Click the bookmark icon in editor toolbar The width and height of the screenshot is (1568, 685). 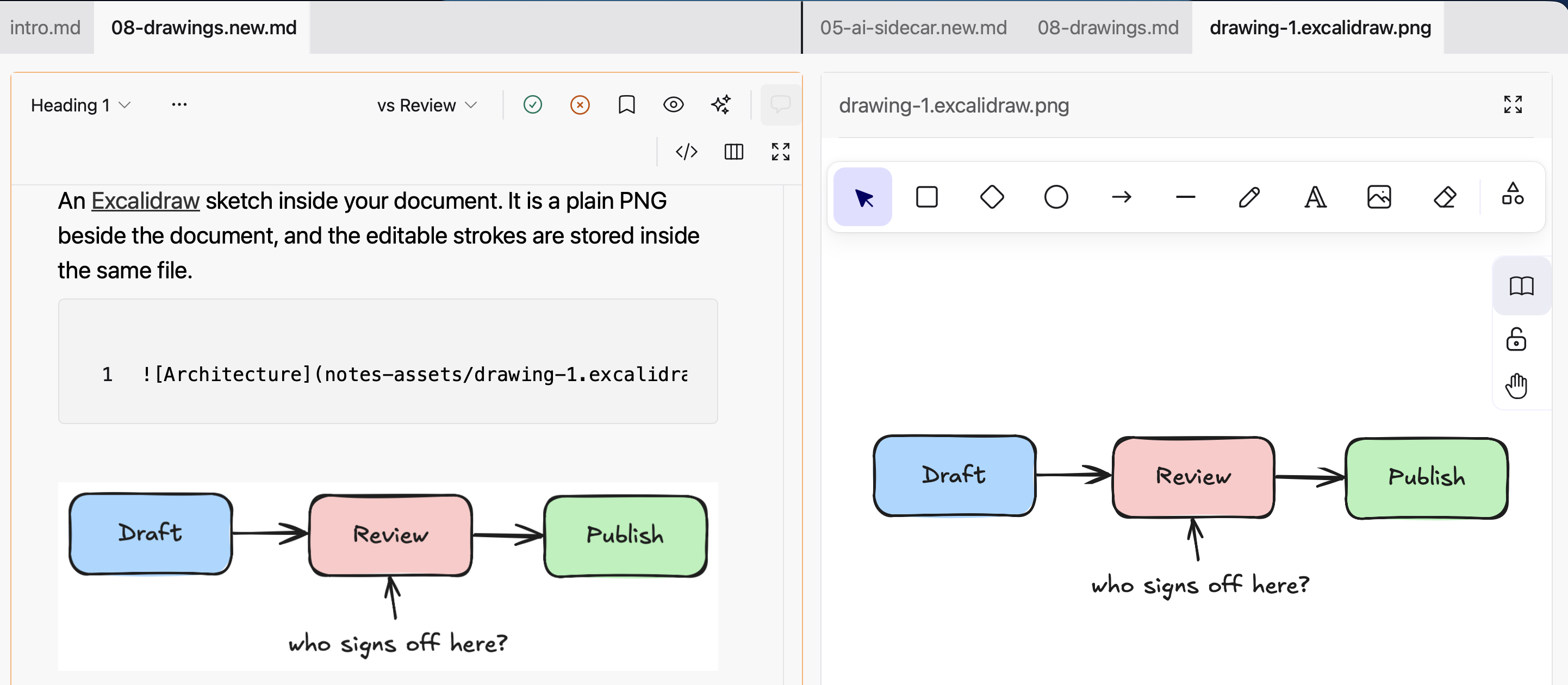click(x=626, y=105)
